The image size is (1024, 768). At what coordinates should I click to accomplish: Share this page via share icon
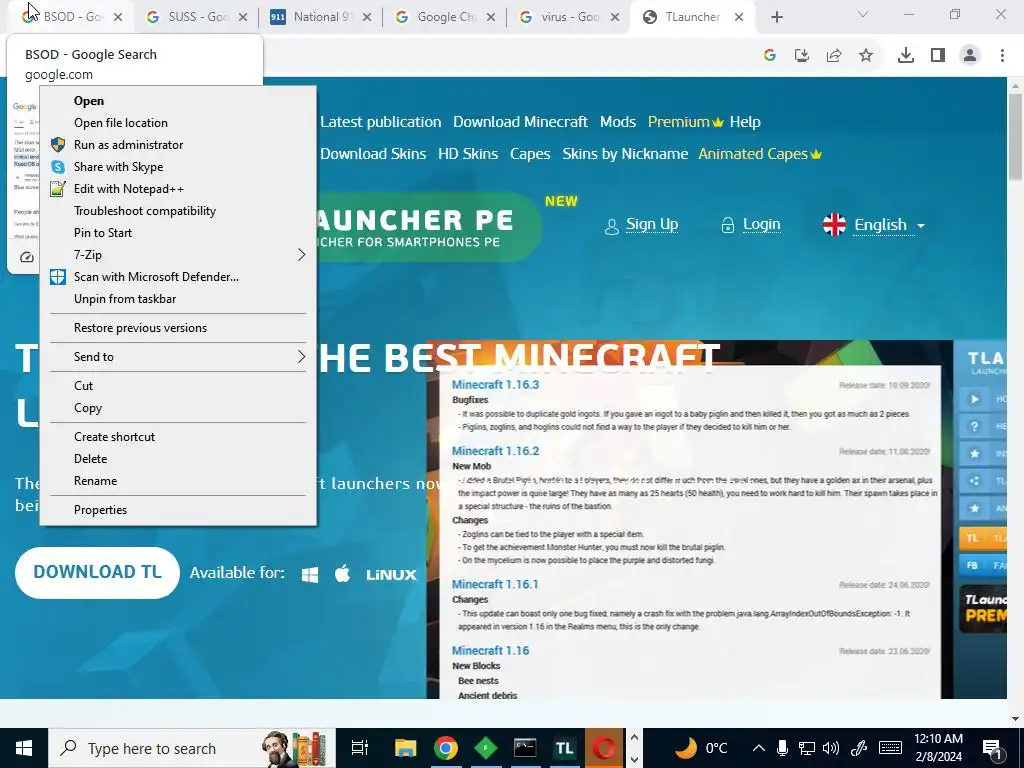pyautogui.click(x=834, y=56)
